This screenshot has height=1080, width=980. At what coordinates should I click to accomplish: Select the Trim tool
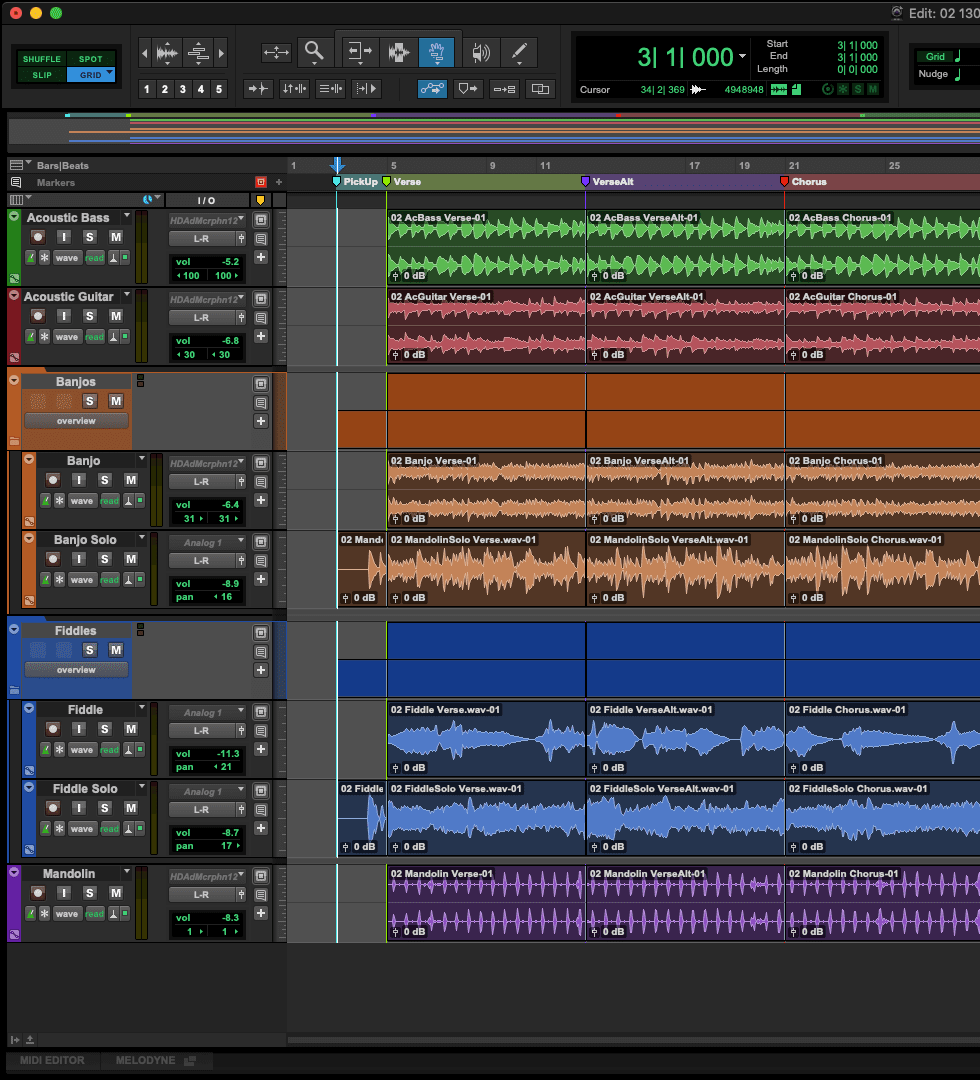[x=359, y=52]
